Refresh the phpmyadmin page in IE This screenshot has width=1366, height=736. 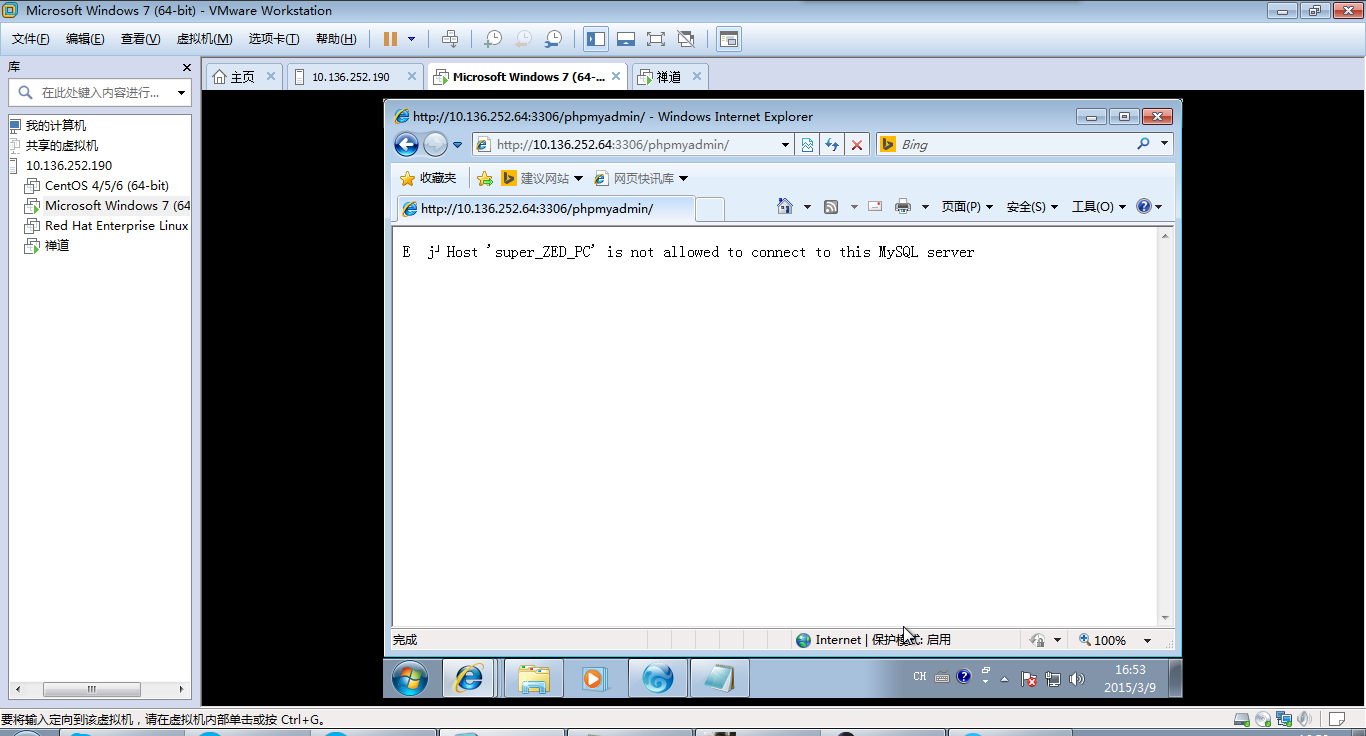point(832,145)
